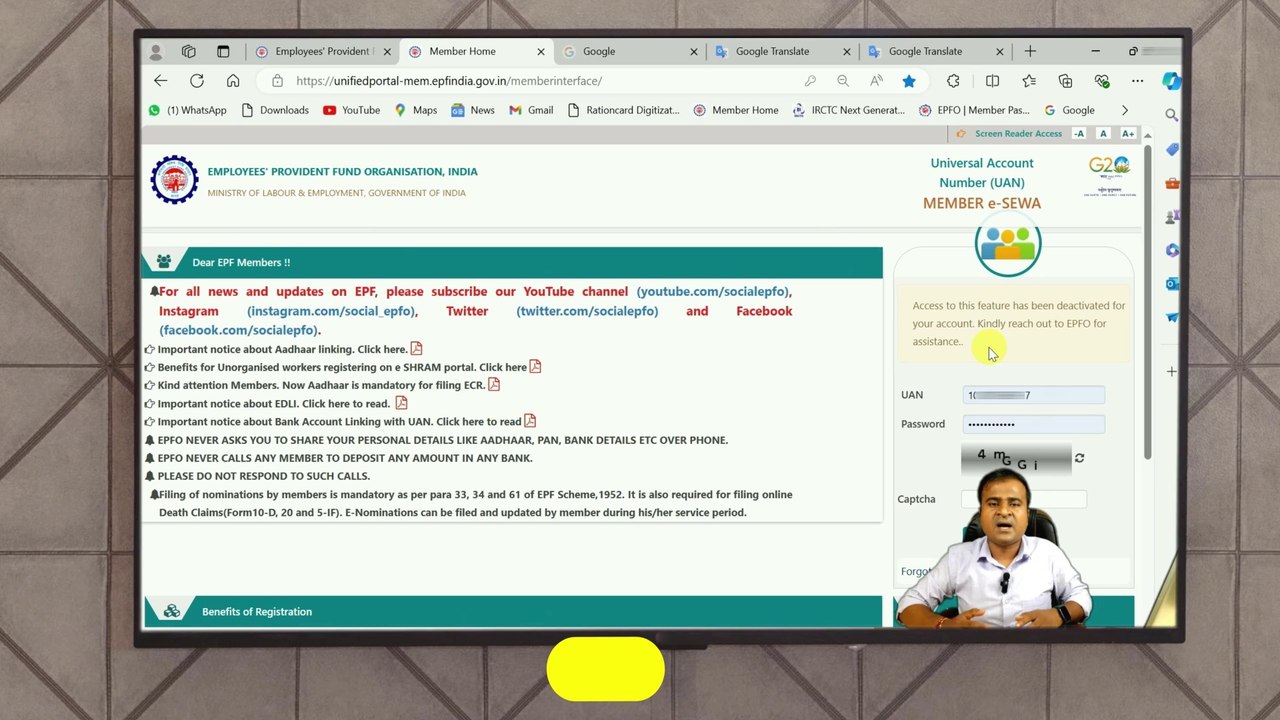Open the Rationcard Digitizat... bookmark
This screenshot has height=720, width=1280.
coord(623,110)
